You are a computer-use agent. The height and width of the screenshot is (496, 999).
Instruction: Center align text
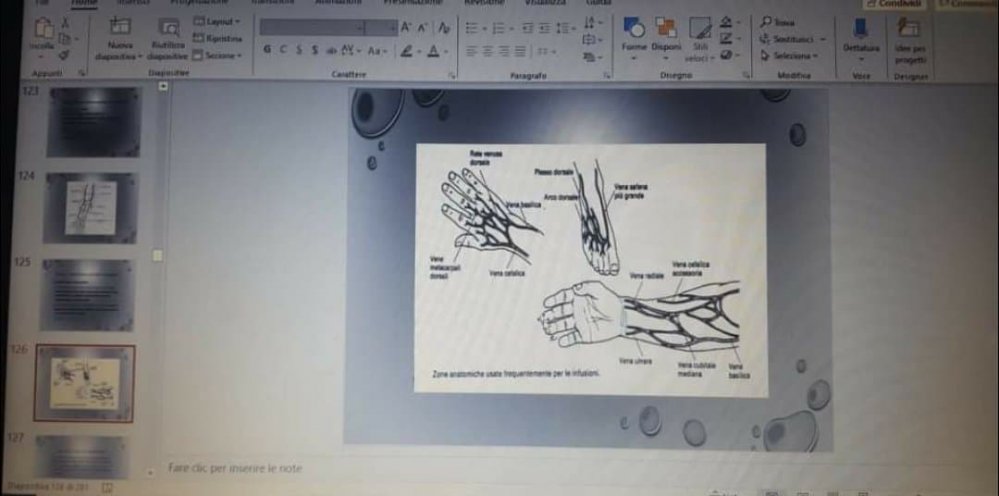[489, 52]
